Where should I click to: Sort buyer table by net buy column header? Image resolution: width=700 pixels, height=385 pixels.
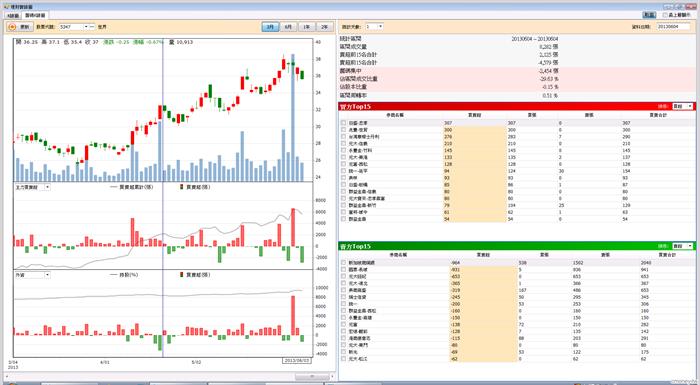point(475,115)
